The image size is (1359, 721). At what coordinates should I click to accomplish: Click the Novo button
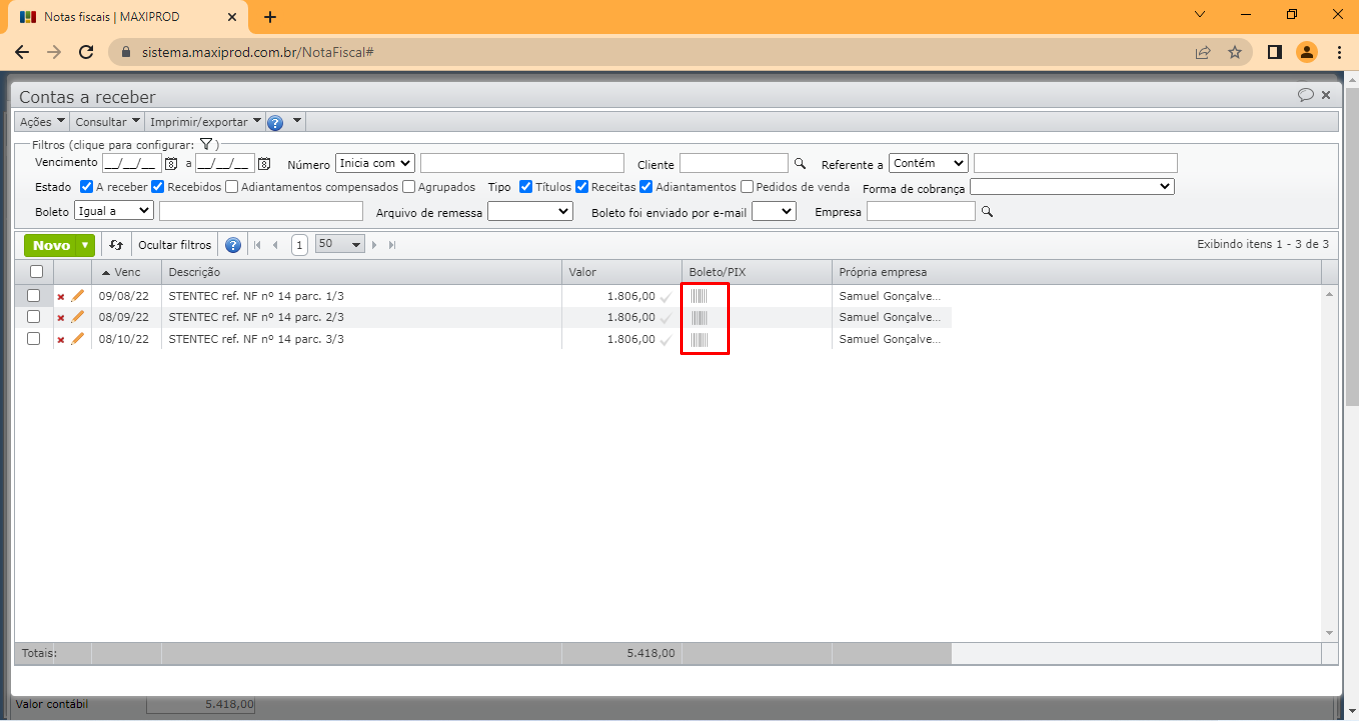[x=51, y=245]
